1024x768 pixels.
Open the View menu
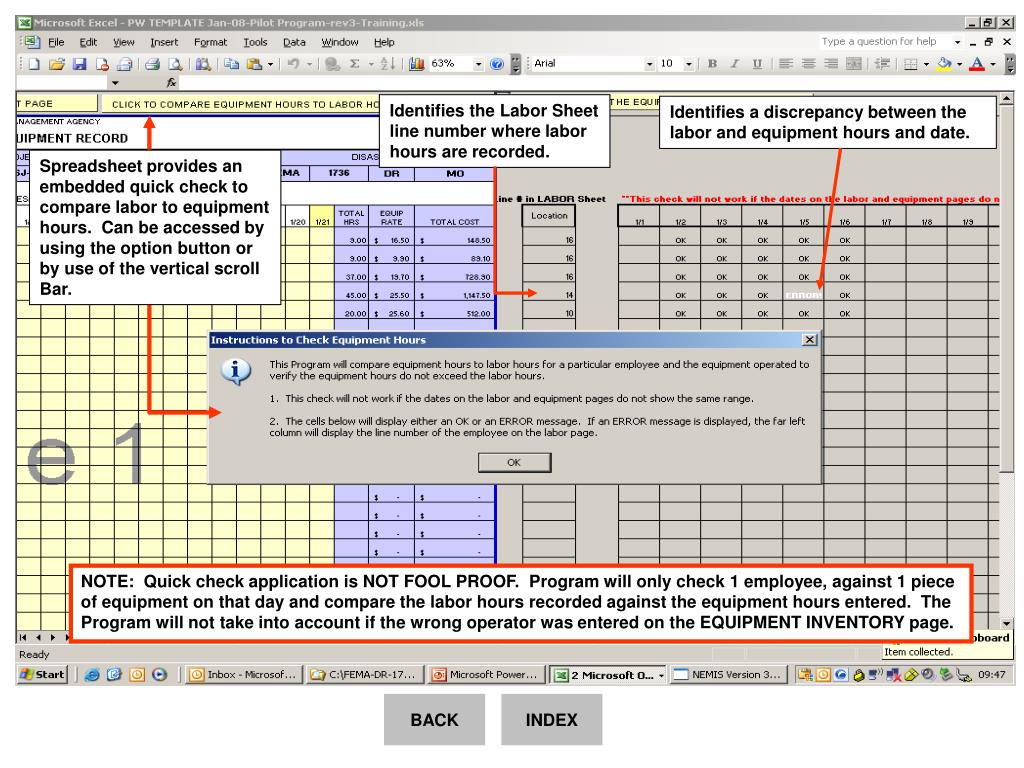tap(123, 42)
